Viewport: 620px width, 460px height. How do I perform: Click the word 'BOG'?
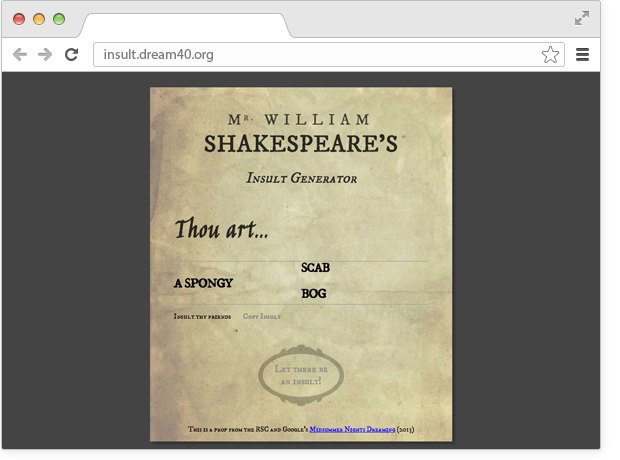pyautogui.click(x=313, y=294)
